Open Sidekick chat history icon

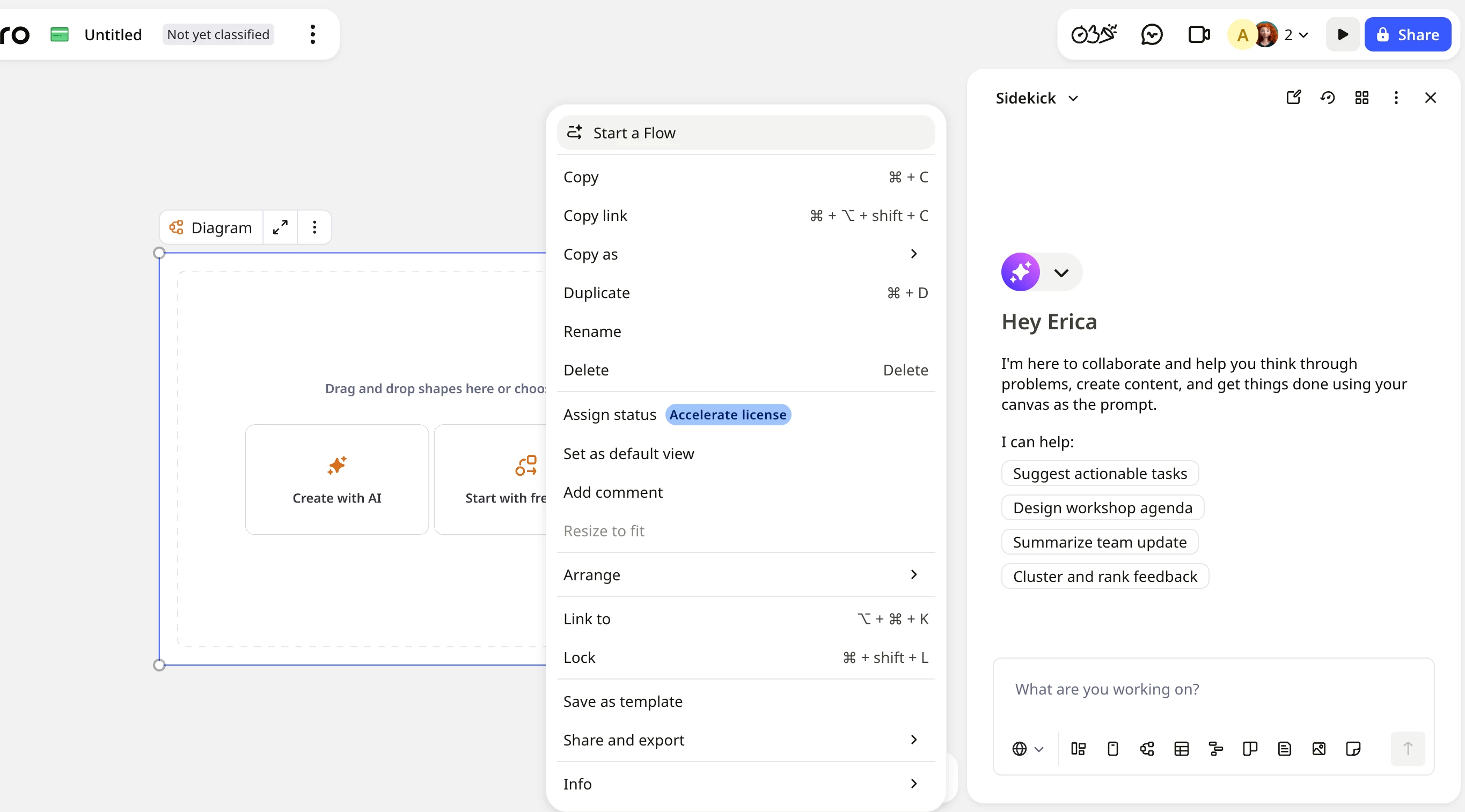[1328, 98]
